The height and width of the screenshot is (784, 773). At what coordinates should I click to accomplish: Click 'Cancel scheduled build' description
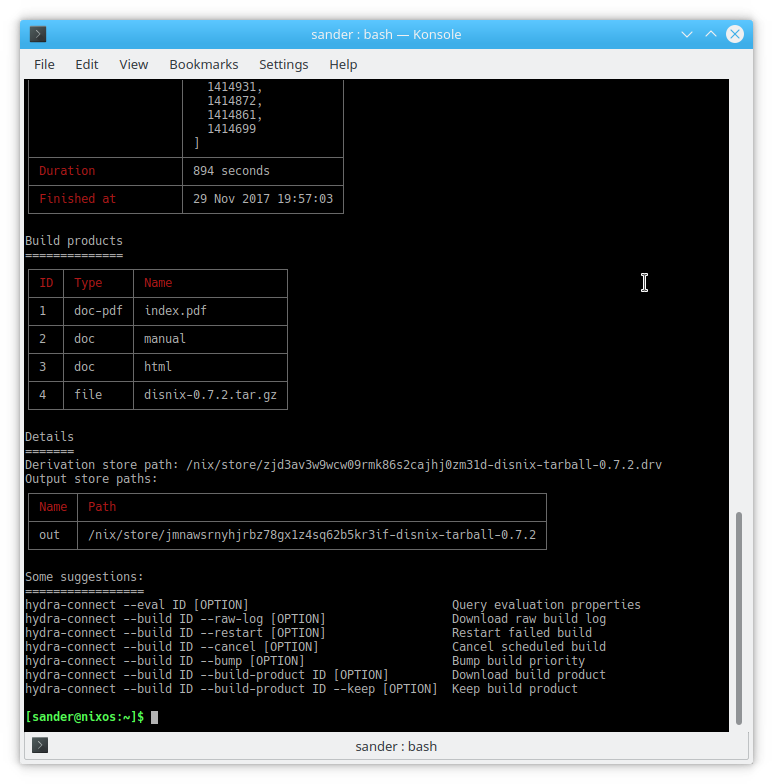(529, 647)
